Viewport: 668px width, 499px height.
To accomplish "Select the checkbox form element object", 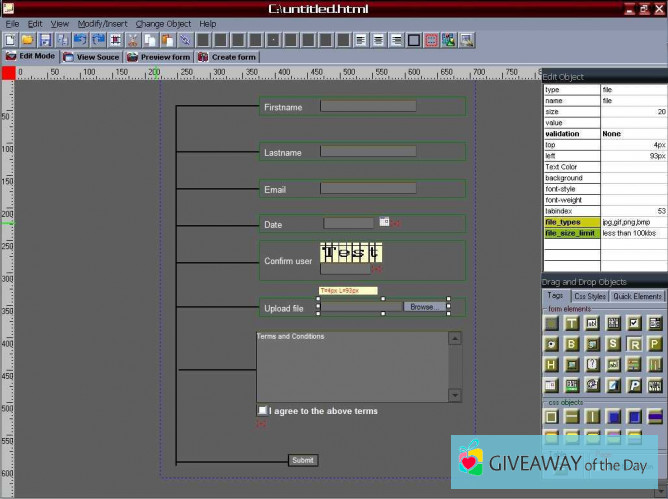I will coord(635,323).
